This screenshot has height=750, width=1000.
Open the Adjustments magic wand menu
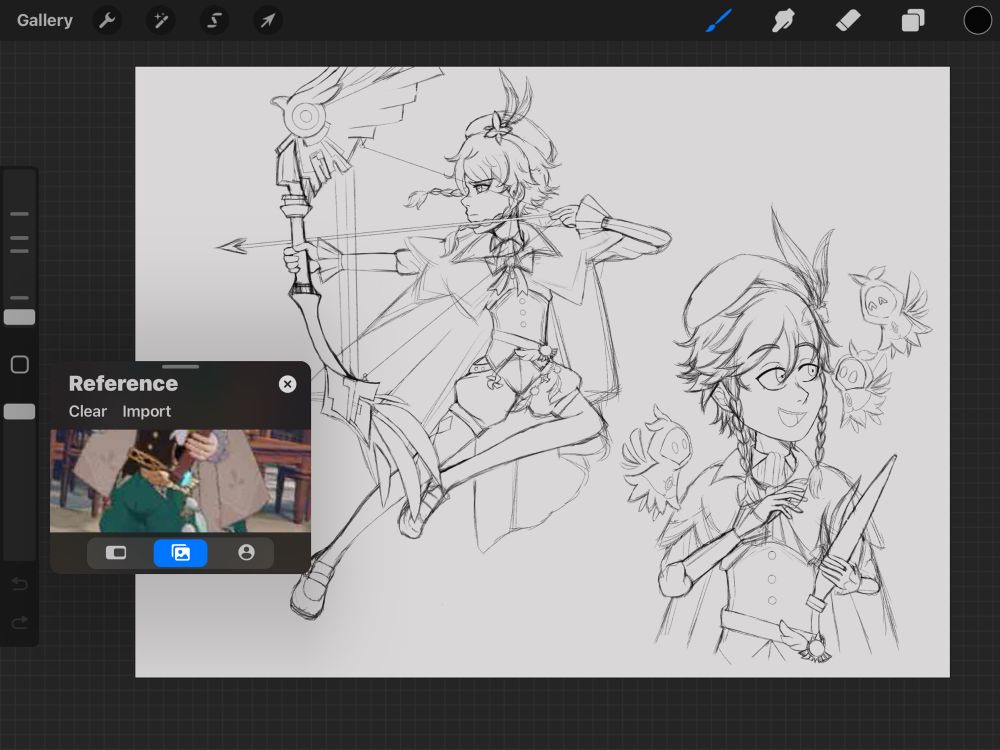160,20
